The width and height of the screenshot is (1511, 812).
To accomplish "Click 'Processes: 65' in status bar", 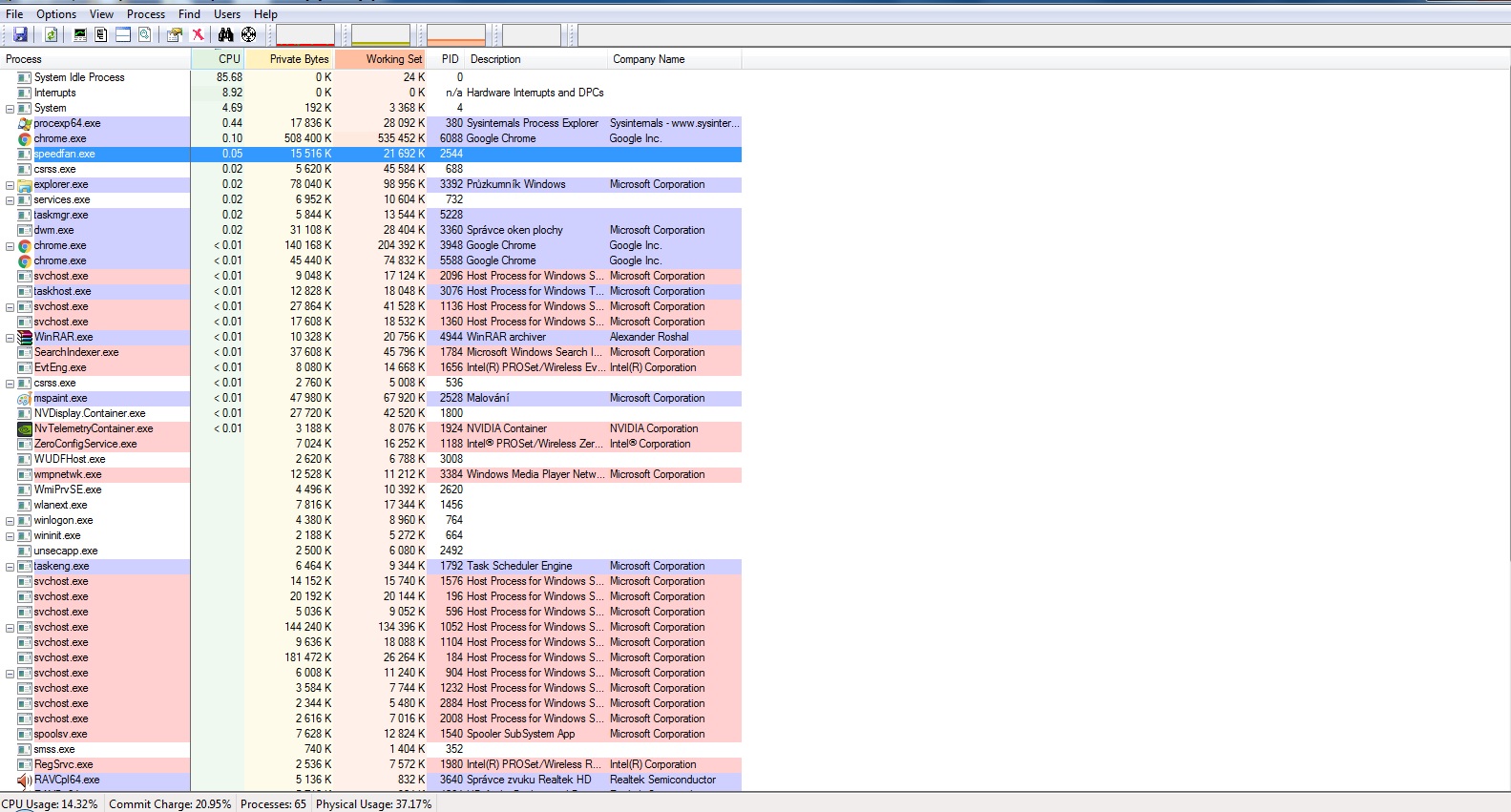I will click(273, 804).
